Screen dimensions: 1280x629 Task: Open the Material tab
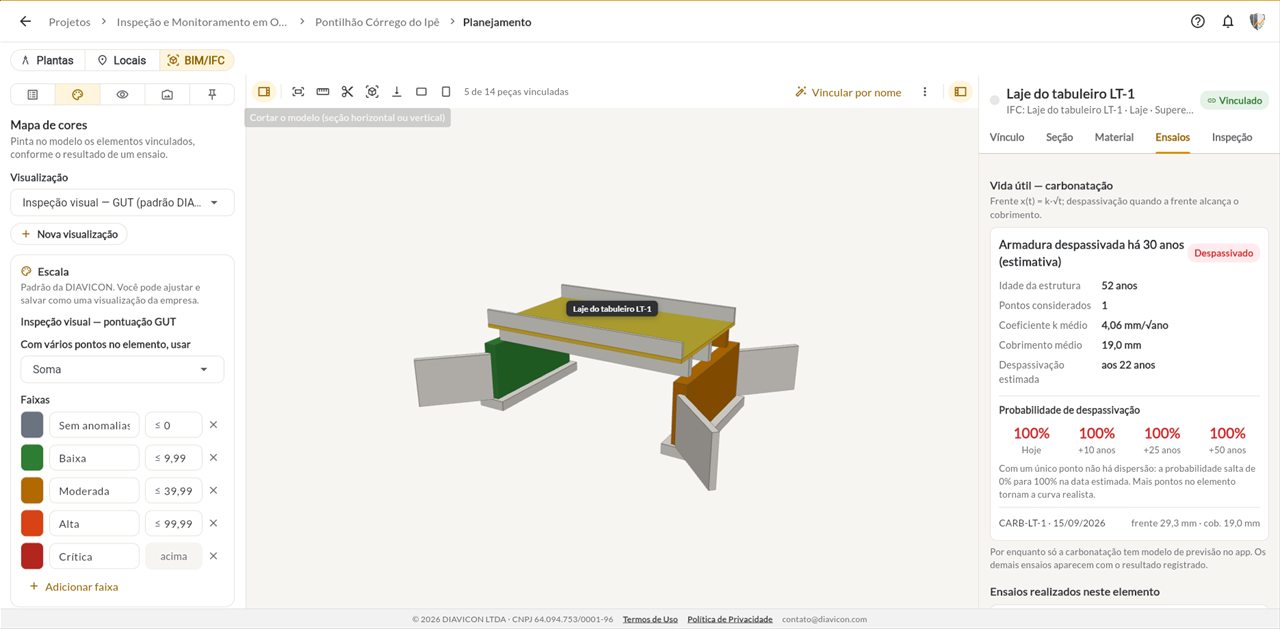[x=1114, y=137]
